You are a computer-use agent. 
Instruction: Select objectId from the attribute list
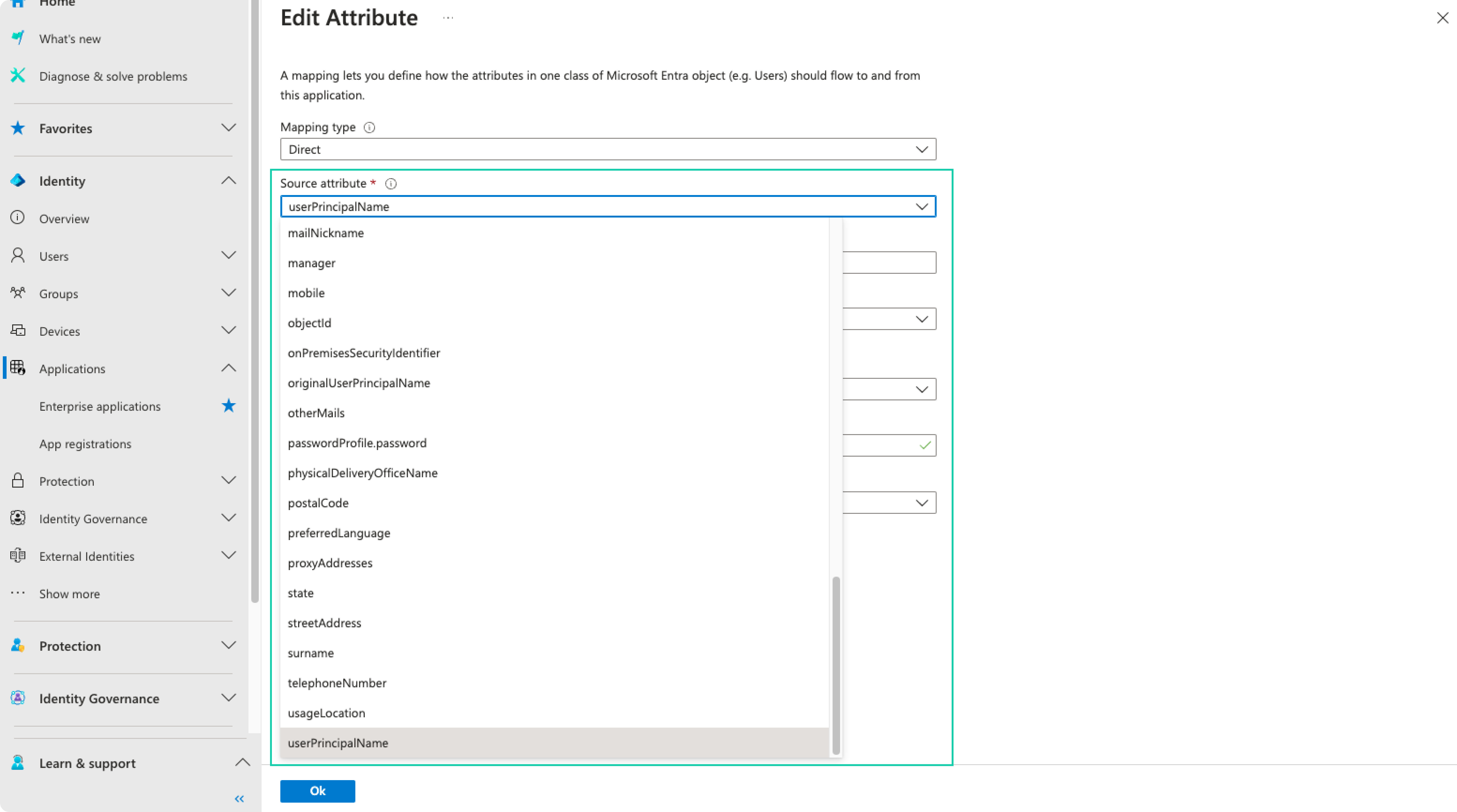pos(554,323)
